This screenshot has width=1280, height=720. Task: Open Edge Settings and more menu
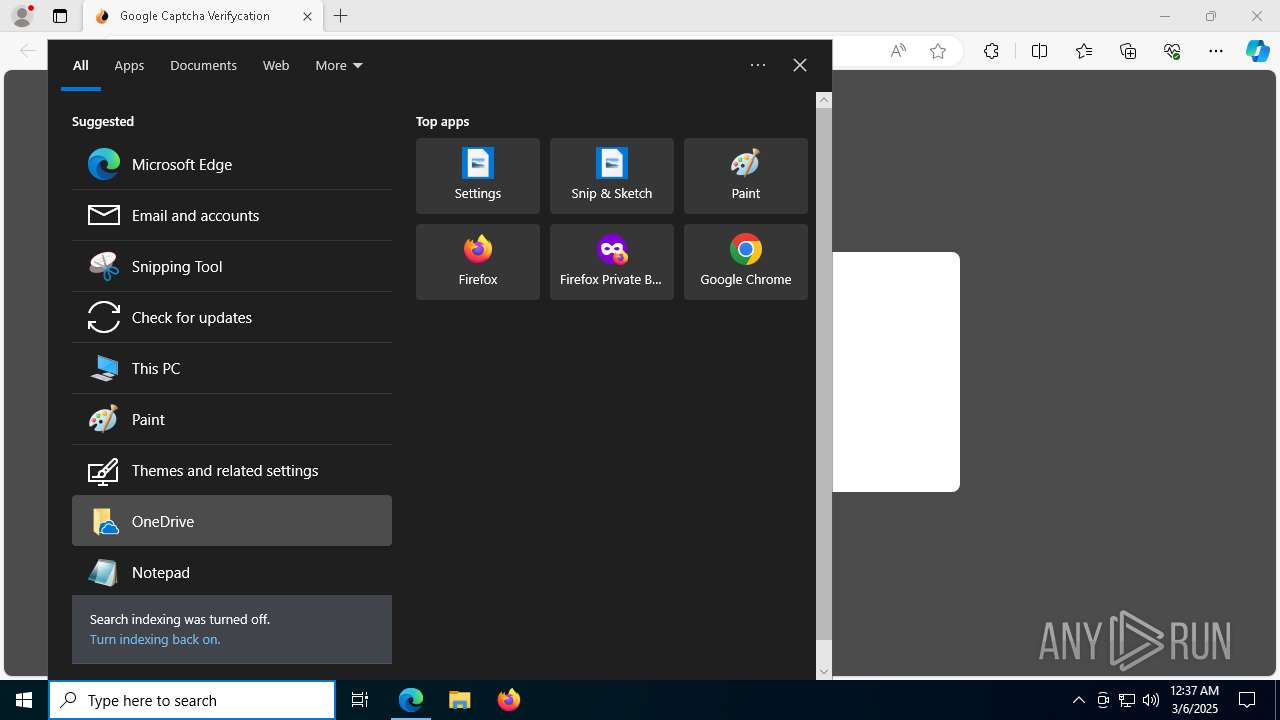[1216, 51]
